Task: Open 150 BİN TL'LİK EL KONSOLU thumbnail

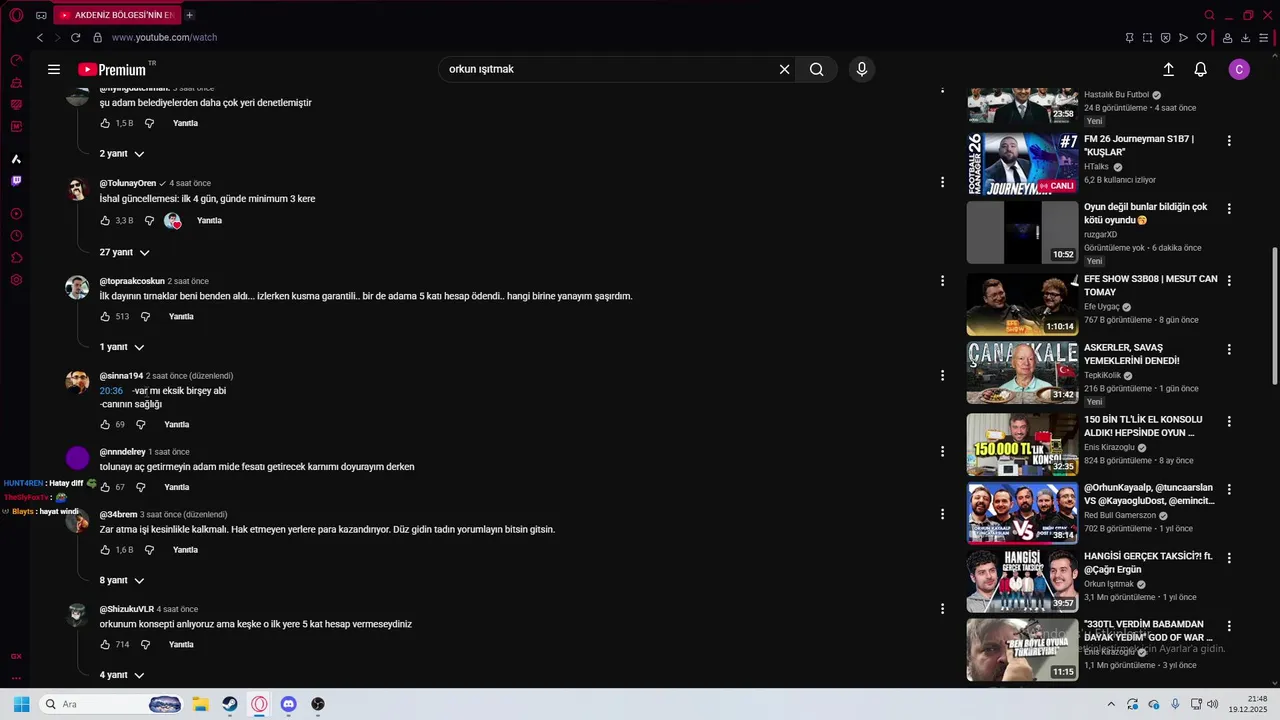Action: [1022, 444]
